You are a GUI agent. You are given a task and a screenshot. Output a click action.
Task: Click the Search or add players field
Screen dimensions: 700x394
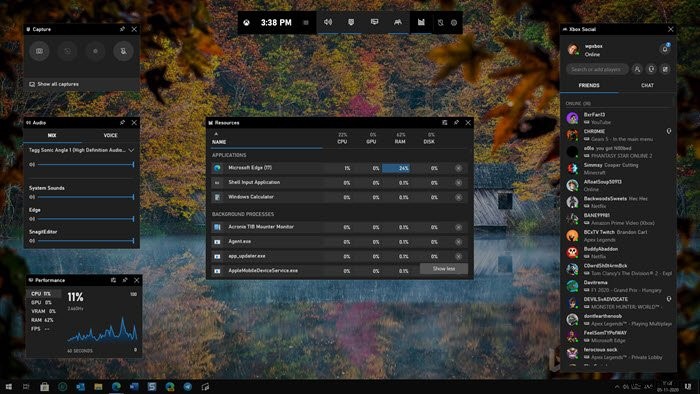[597, 70]
